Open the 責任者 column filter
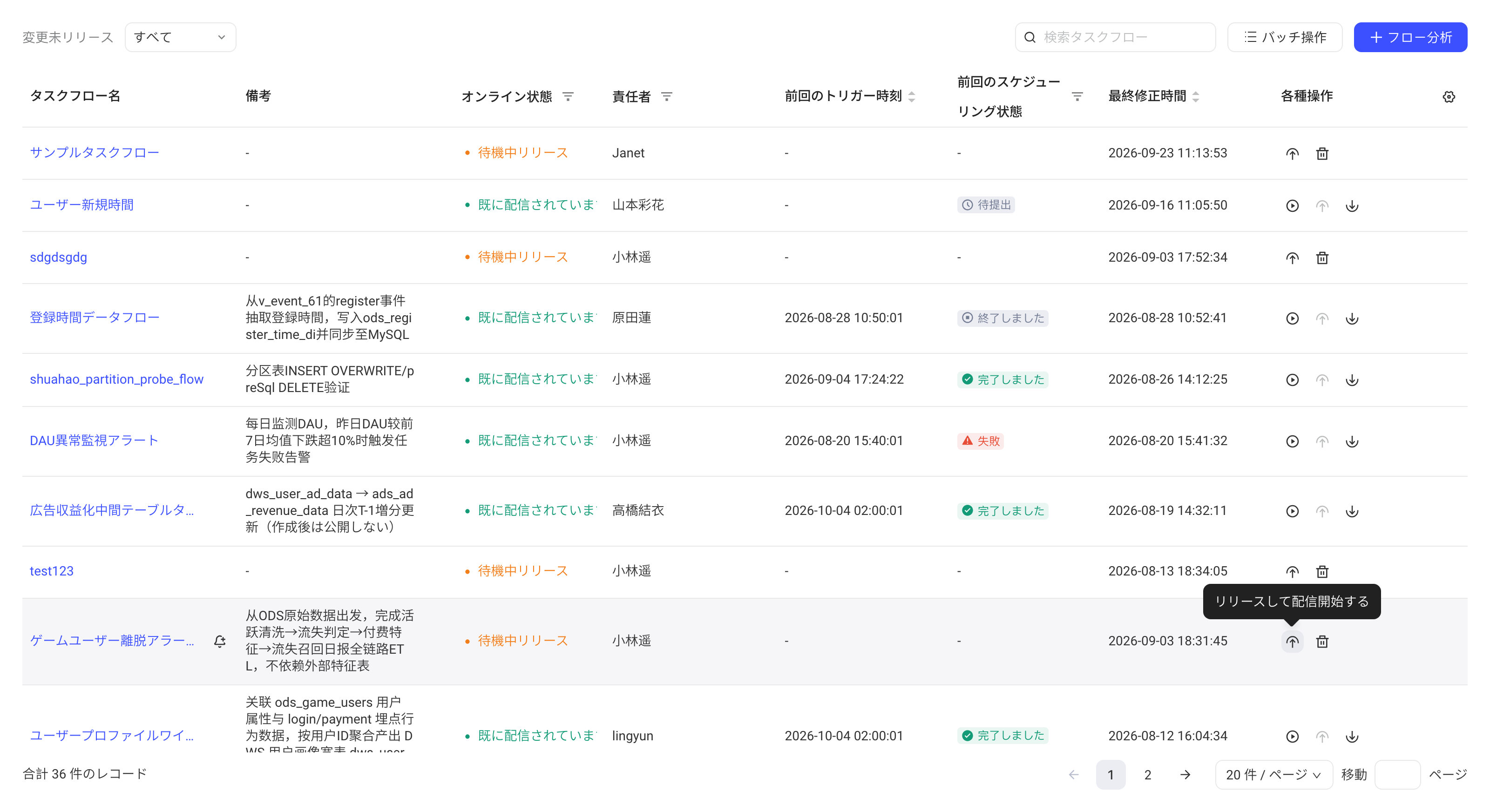The height and width of the screenshot is (812, 1490). pos(666,96)
